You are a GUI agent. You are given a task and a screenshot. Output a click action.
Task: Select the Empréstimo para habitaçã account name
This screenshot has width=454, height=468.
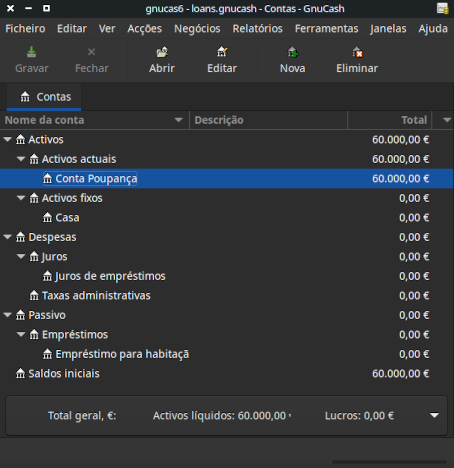point(122,354)
